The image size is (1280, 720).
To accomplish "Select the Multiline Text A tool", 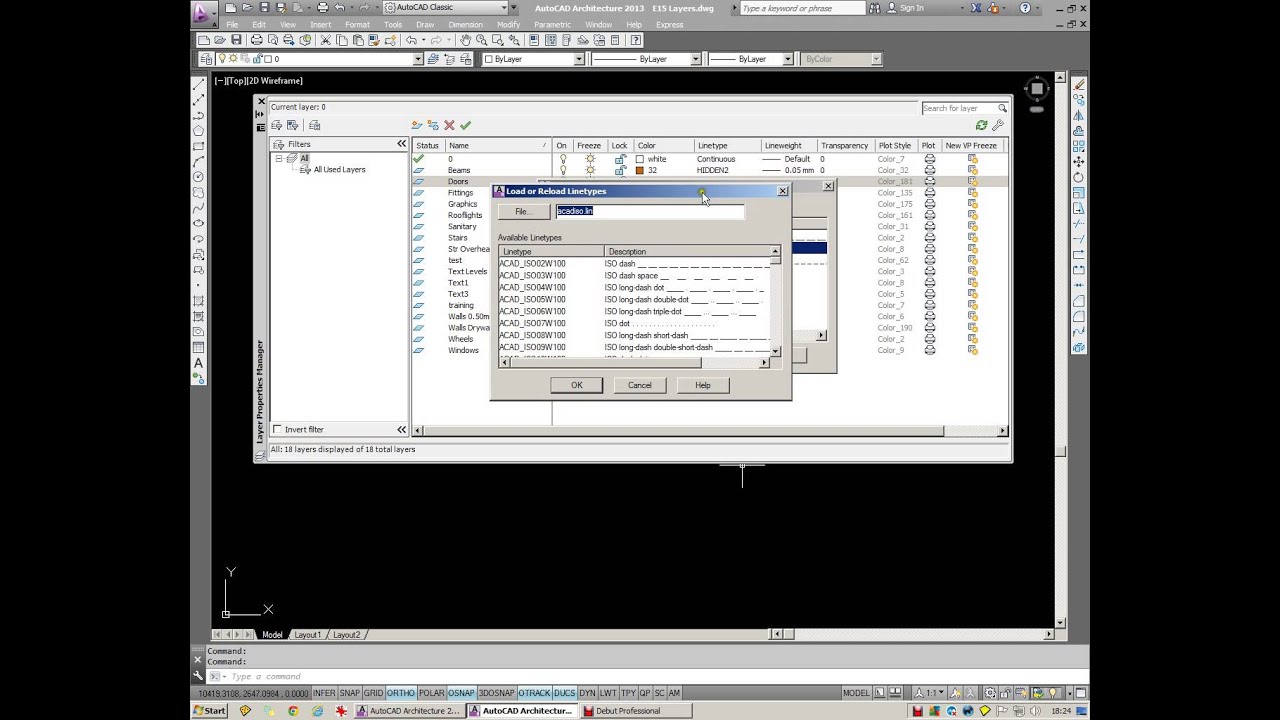I will 199,363.
